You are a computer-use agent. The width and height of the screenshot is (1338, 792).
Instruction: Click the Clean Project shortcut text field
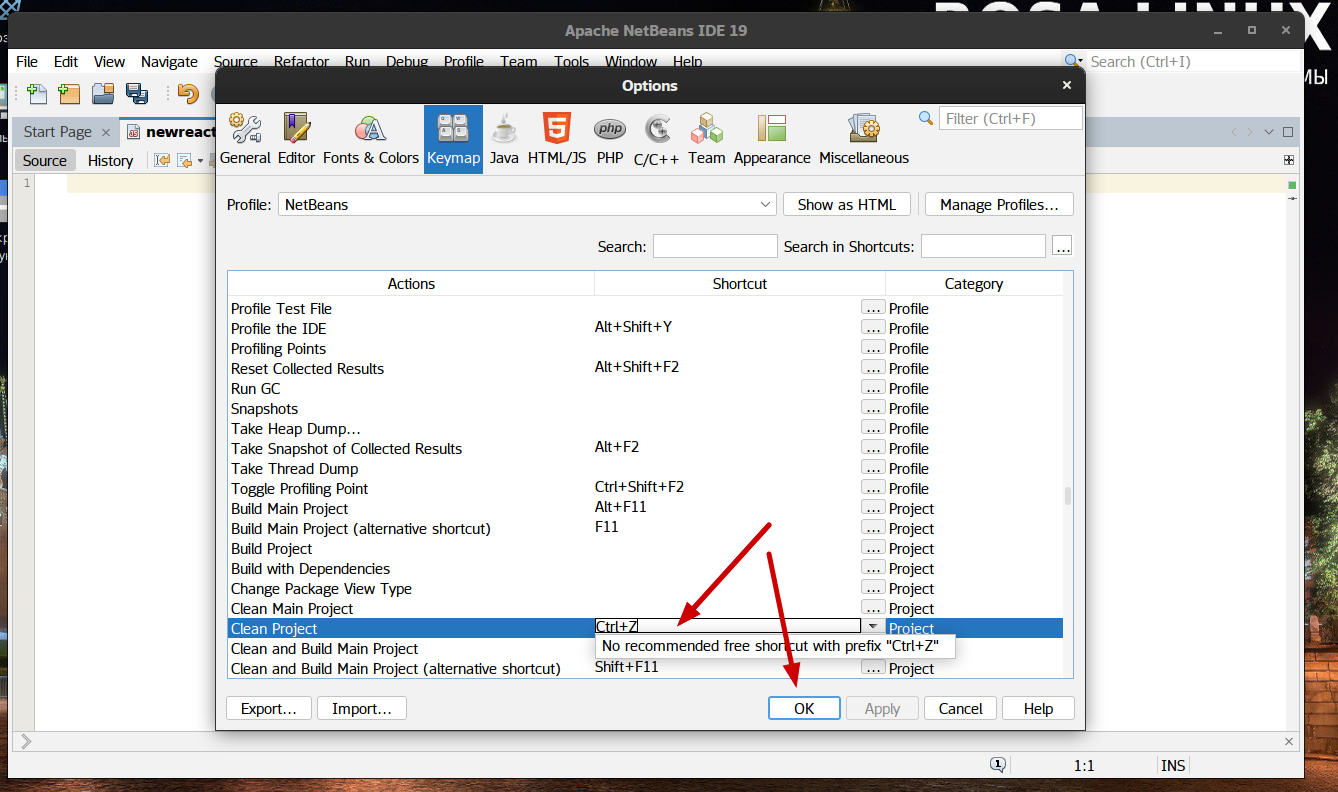click(727, 626)
